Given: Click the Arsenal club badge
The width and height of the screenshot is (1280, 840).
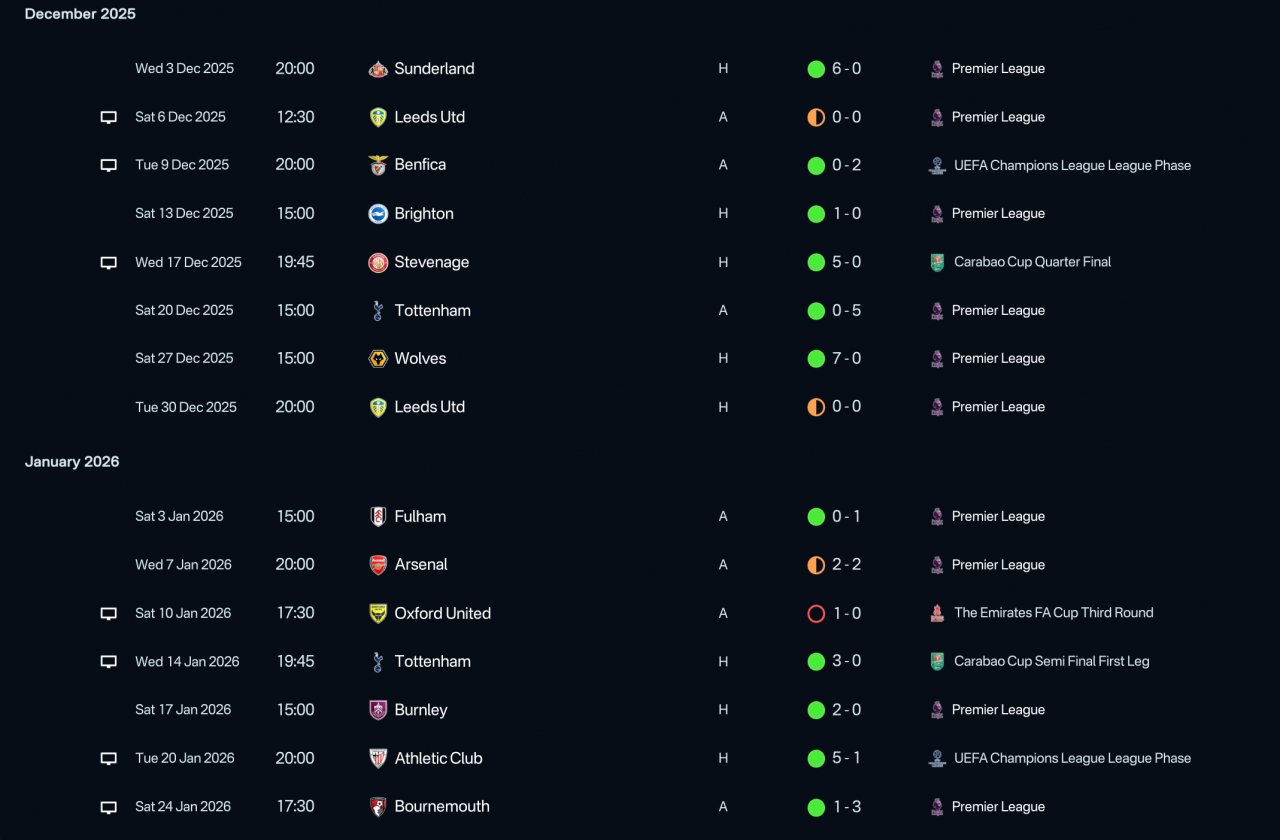Looking at the screenshot, I should [x=378, y=565].
